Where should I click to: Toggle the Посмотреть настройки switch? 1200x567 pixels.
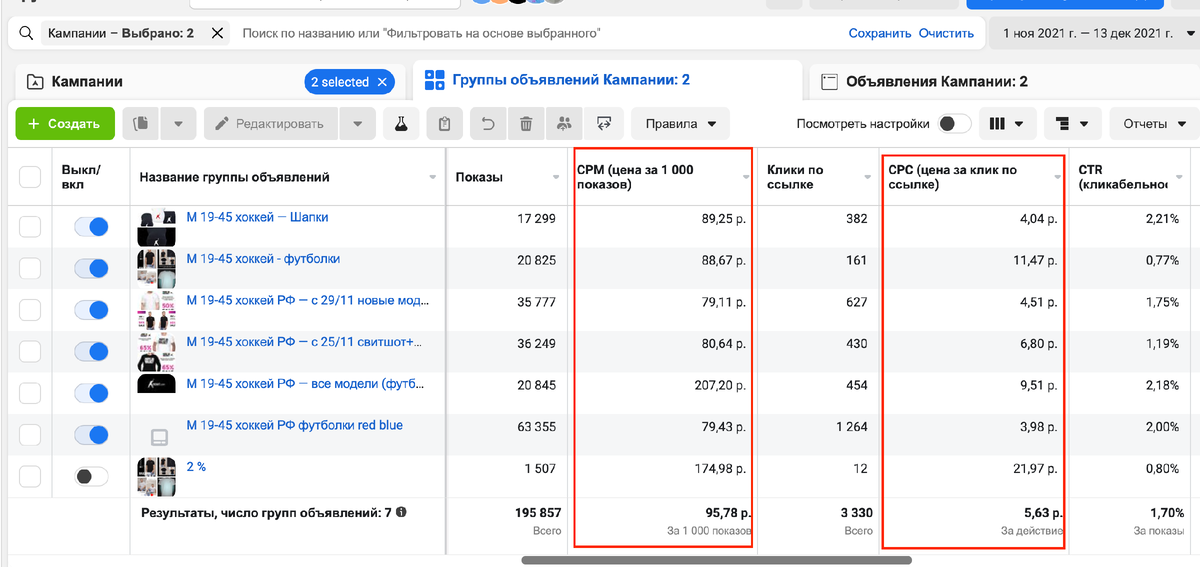[x=954, y=124]
